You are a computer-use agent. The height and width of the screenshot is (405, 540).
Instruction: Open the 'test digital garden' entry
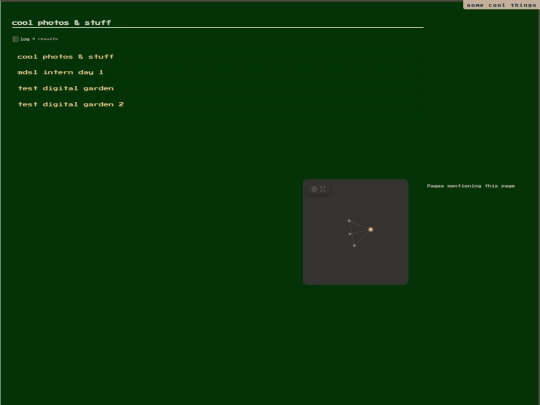pos(65,89)
